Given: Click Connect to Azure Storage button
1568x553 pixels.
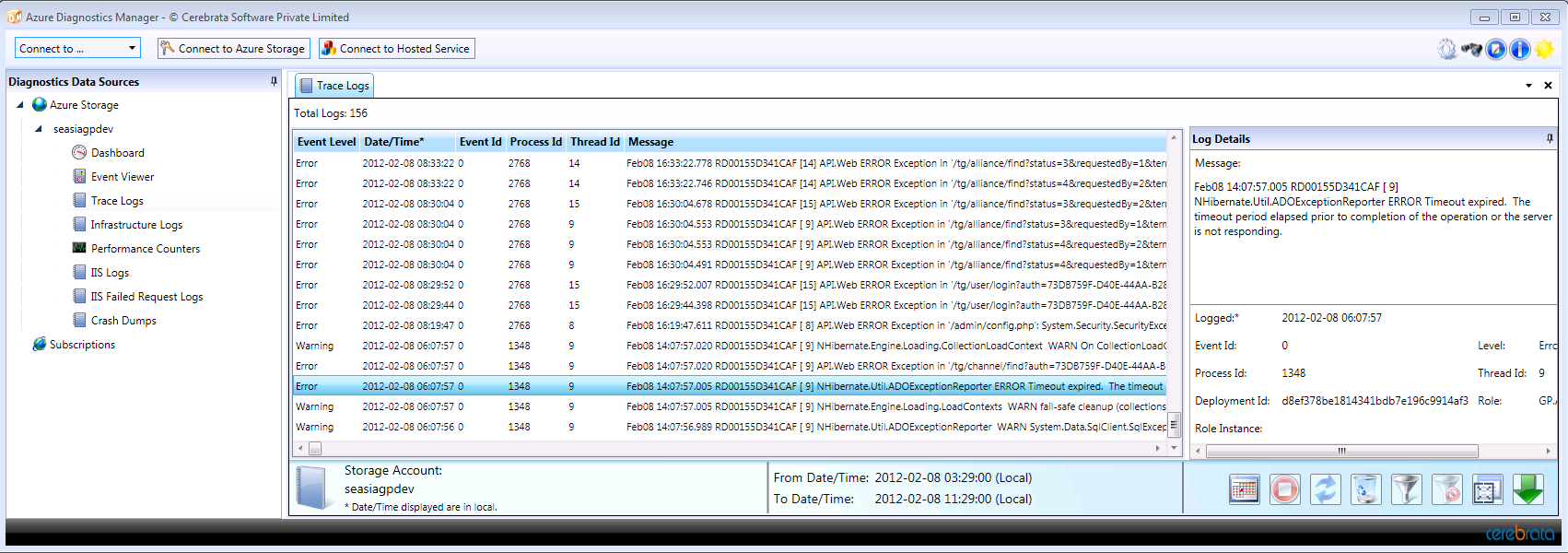Looking at the screenshot, I should click(233, 49).
